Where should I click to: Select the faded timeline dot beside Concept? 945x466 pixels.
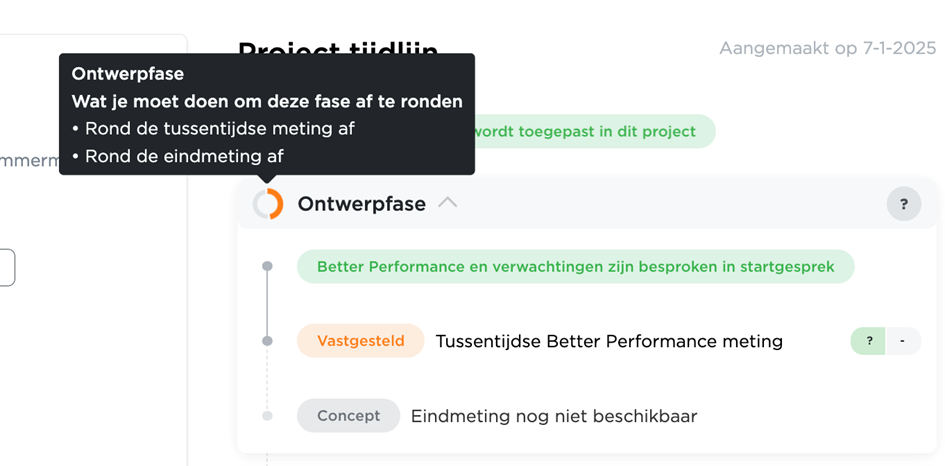pyautogui.click(x=268, y=416)
